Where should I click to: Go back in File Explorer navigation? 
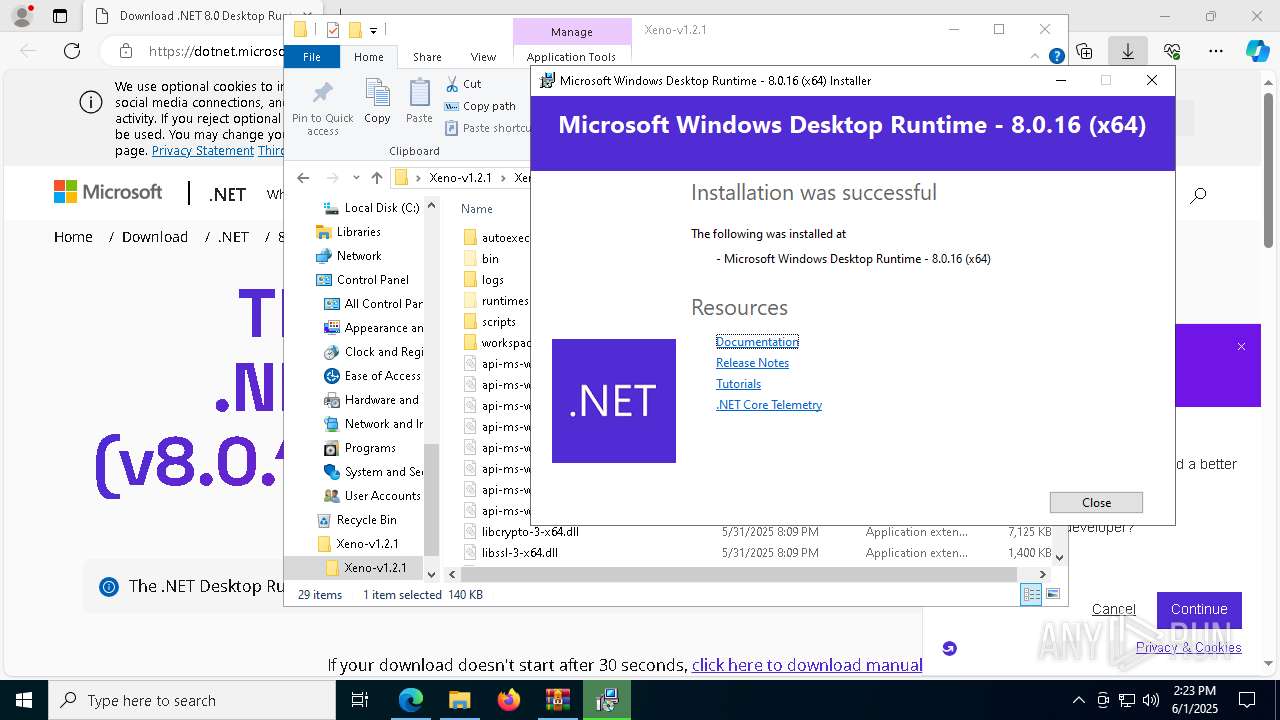coord(304,178)
